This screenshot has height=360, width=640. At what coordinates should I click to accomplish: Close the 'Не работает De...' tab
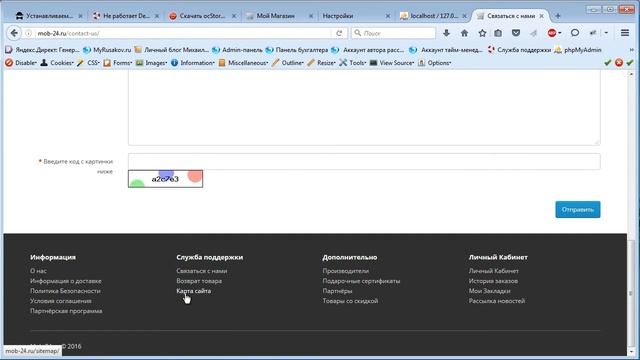point(157,16)
